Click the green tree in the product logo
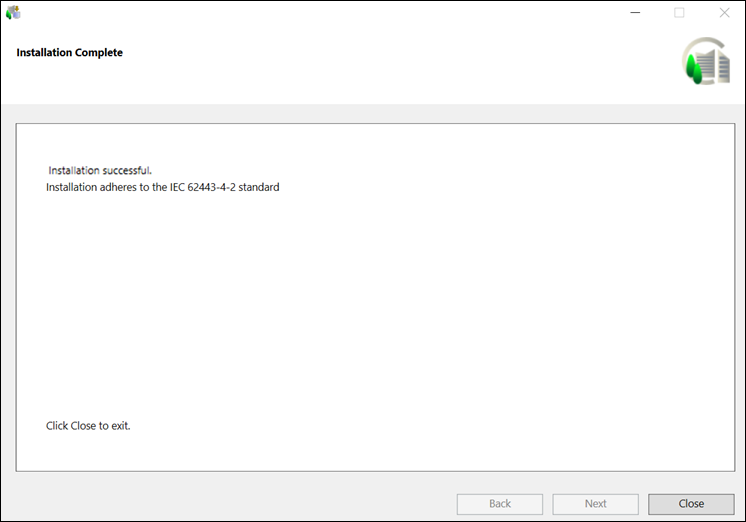This screenshot has height=522, width=746. click(x=694, y=65)
